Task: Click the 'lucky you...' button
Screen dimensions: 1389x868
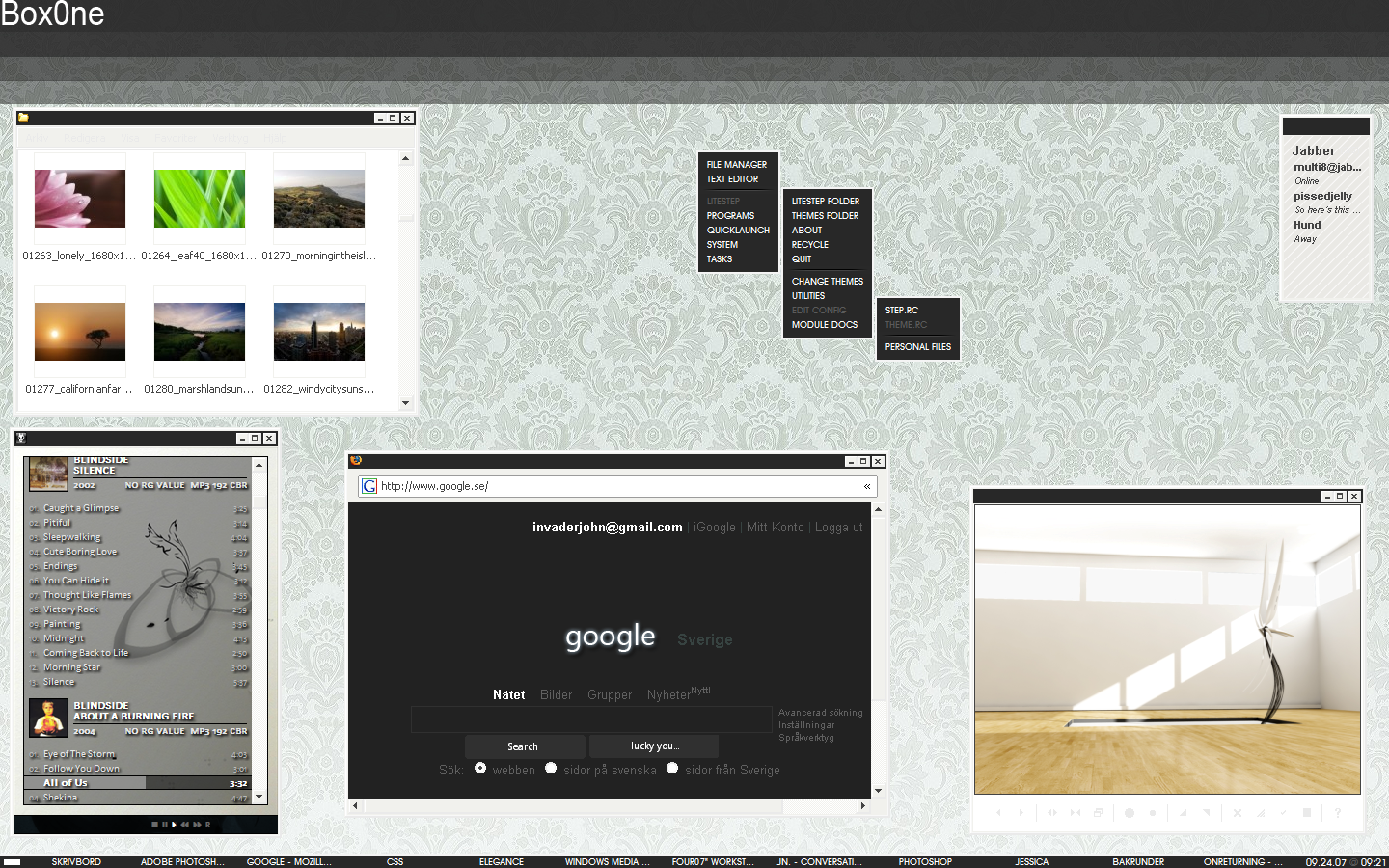Action: [654, 746]
